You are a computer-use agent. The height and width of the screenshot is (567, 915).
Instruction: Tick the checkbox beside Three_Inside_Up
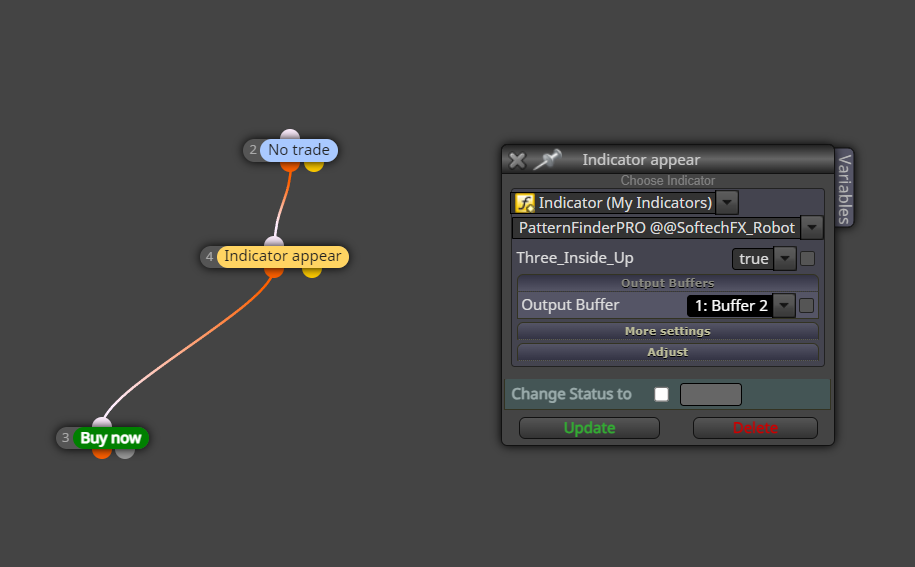pyautogui.click(x=808, y=258)
